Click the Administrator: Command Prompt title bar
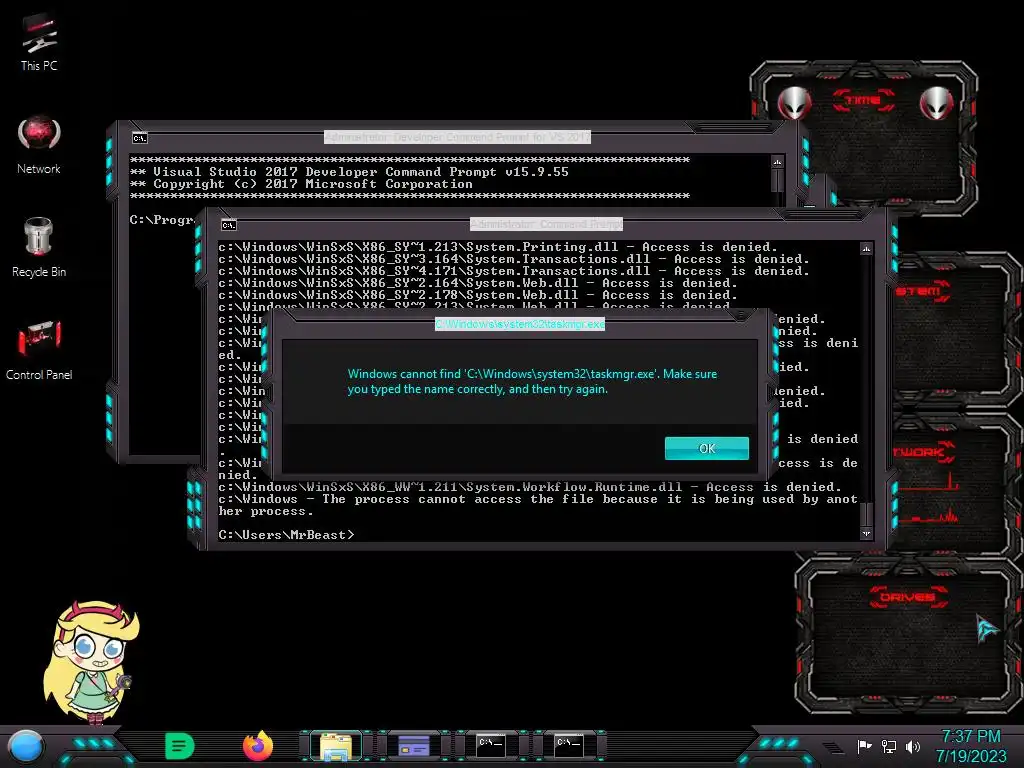This screenshot has width=1024, height=768. pyautogui.click(x=547, y=224)
